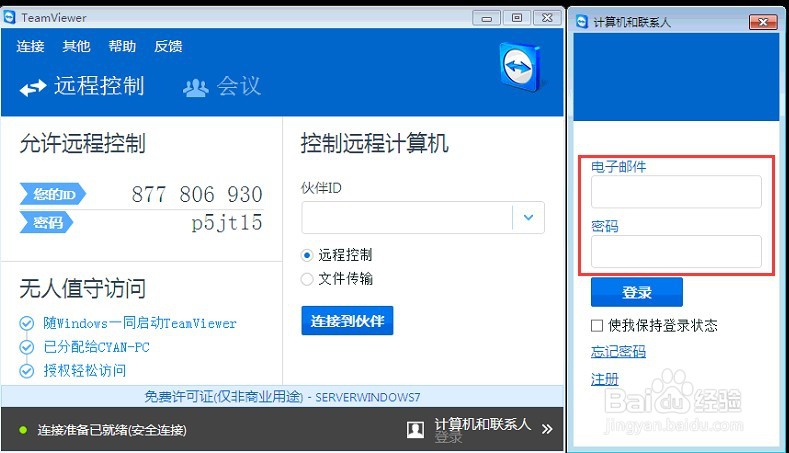Image resolution: width=789 pixels, height=453 pixels.
Task: Click the 注册 link
Action: 604,379
